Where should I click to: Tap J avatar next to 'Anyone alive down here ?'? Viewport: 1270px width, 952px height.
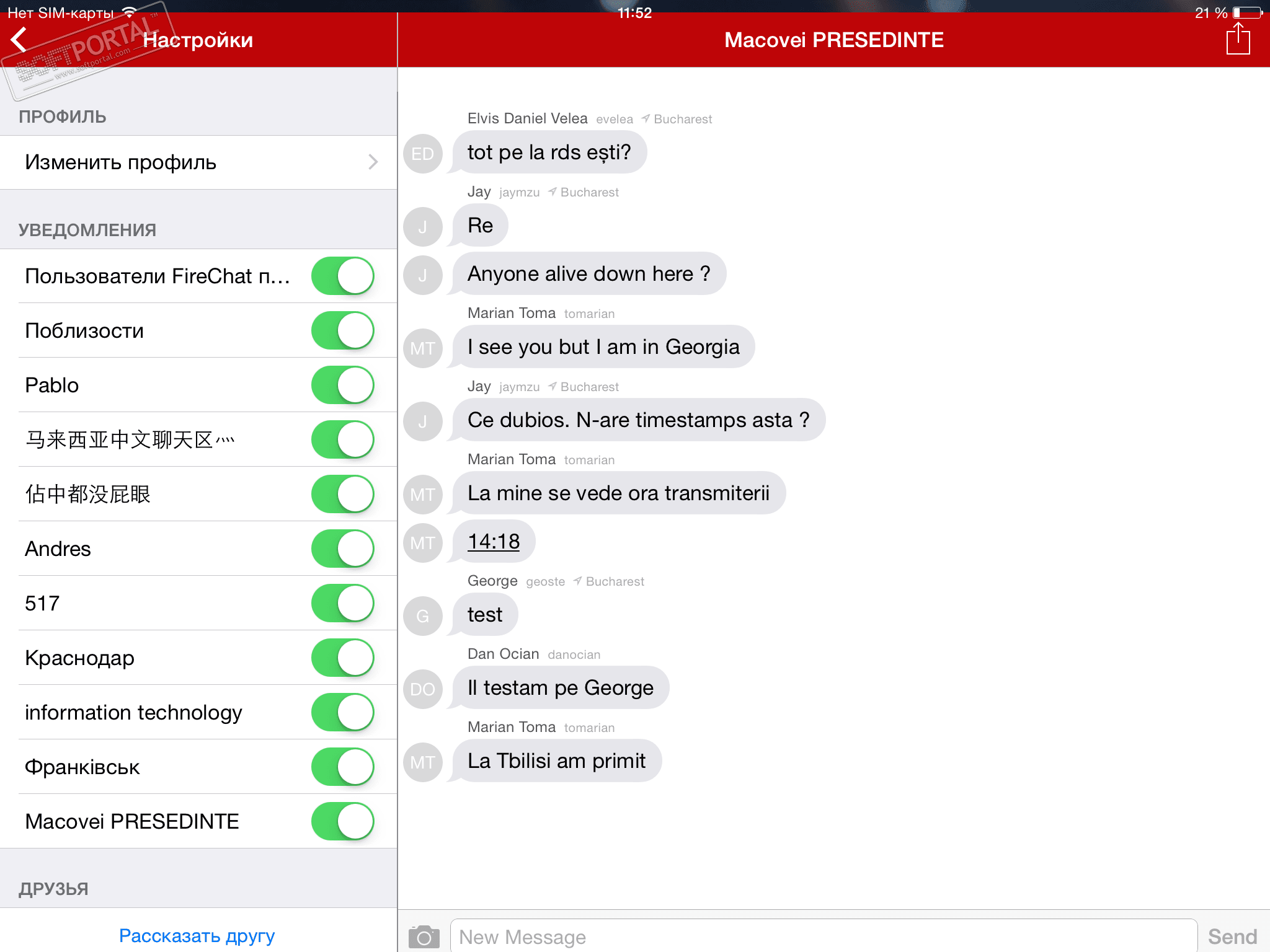click(x=423, y=275)
